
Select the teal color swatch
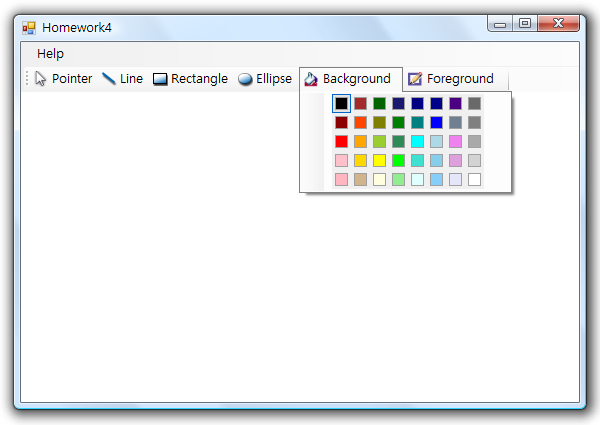click(x=417, y=122)
